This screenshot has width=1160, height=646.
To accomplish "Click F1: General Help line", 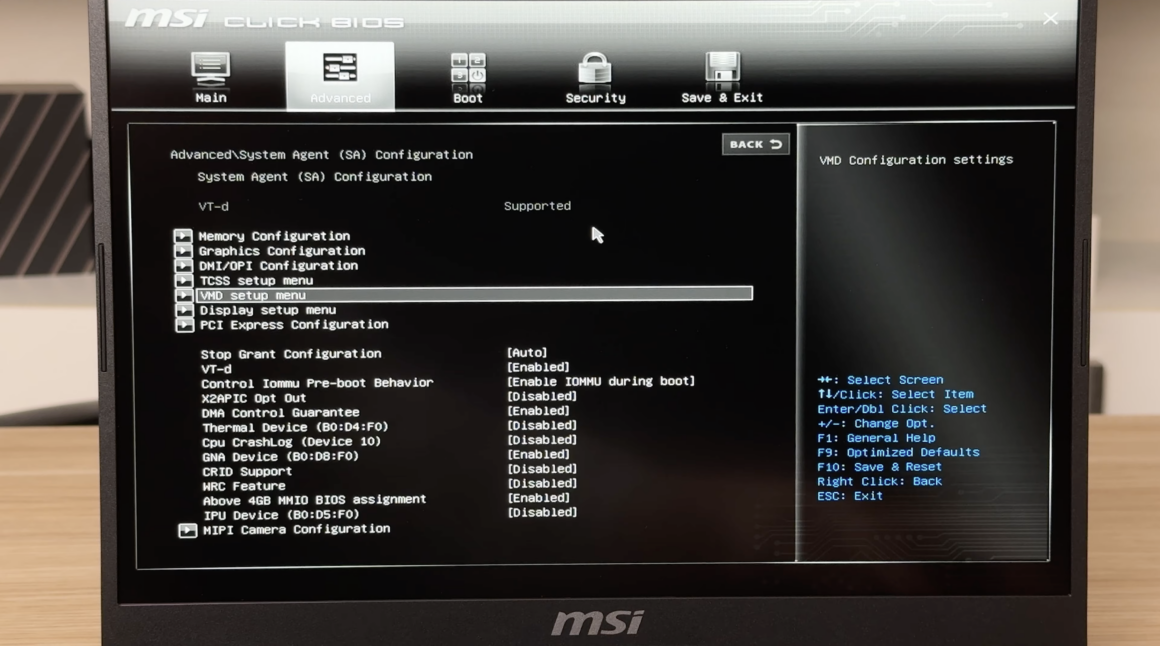I will coord(876,438).
